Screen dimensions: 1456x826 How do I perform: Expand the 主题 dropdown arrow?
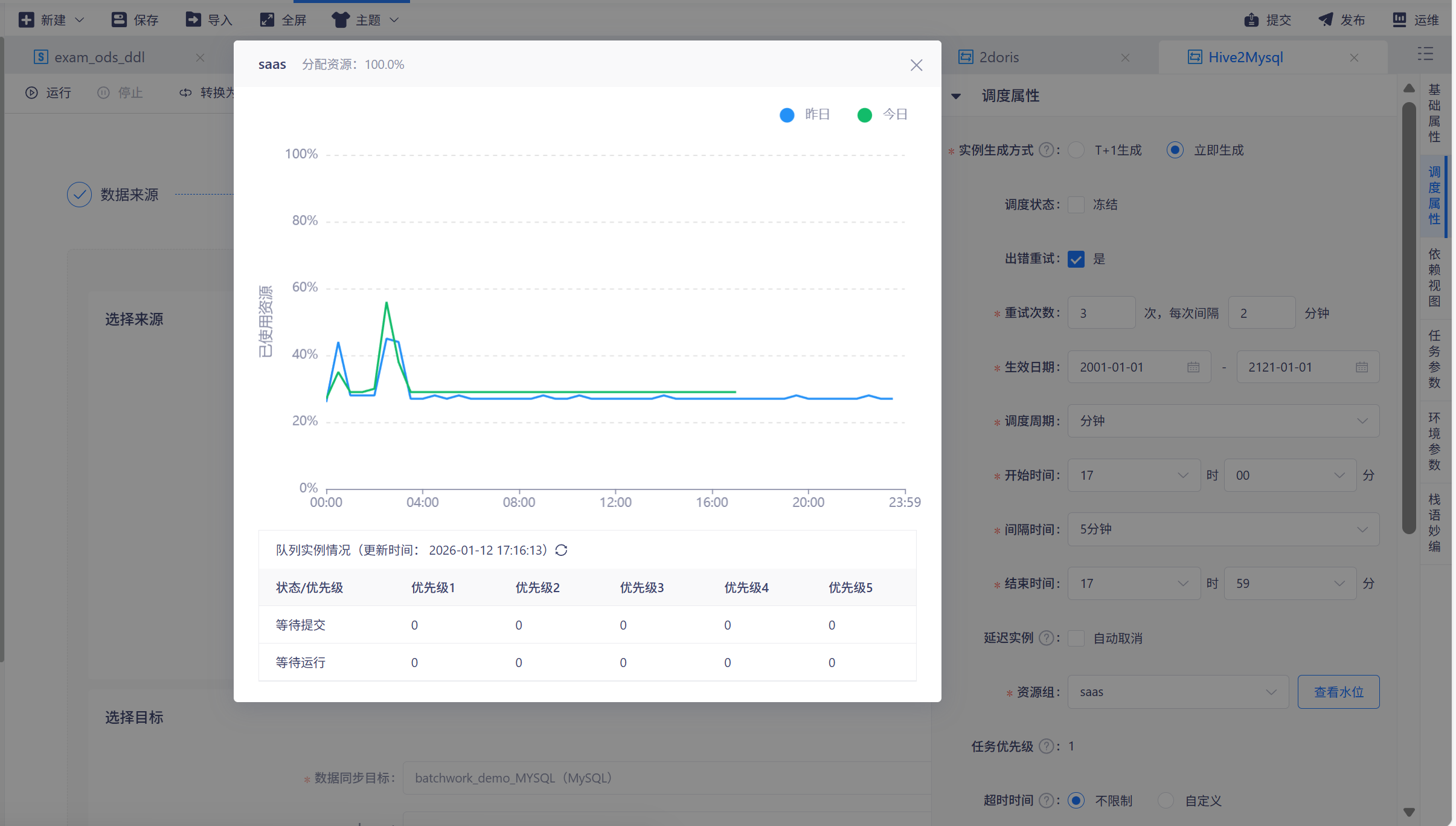click(394, 20)
